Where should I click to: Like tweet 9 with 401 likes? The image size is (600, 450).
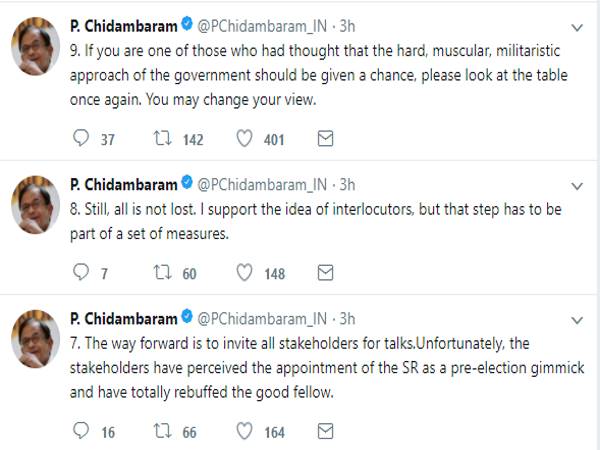click(x=243, y=139)
